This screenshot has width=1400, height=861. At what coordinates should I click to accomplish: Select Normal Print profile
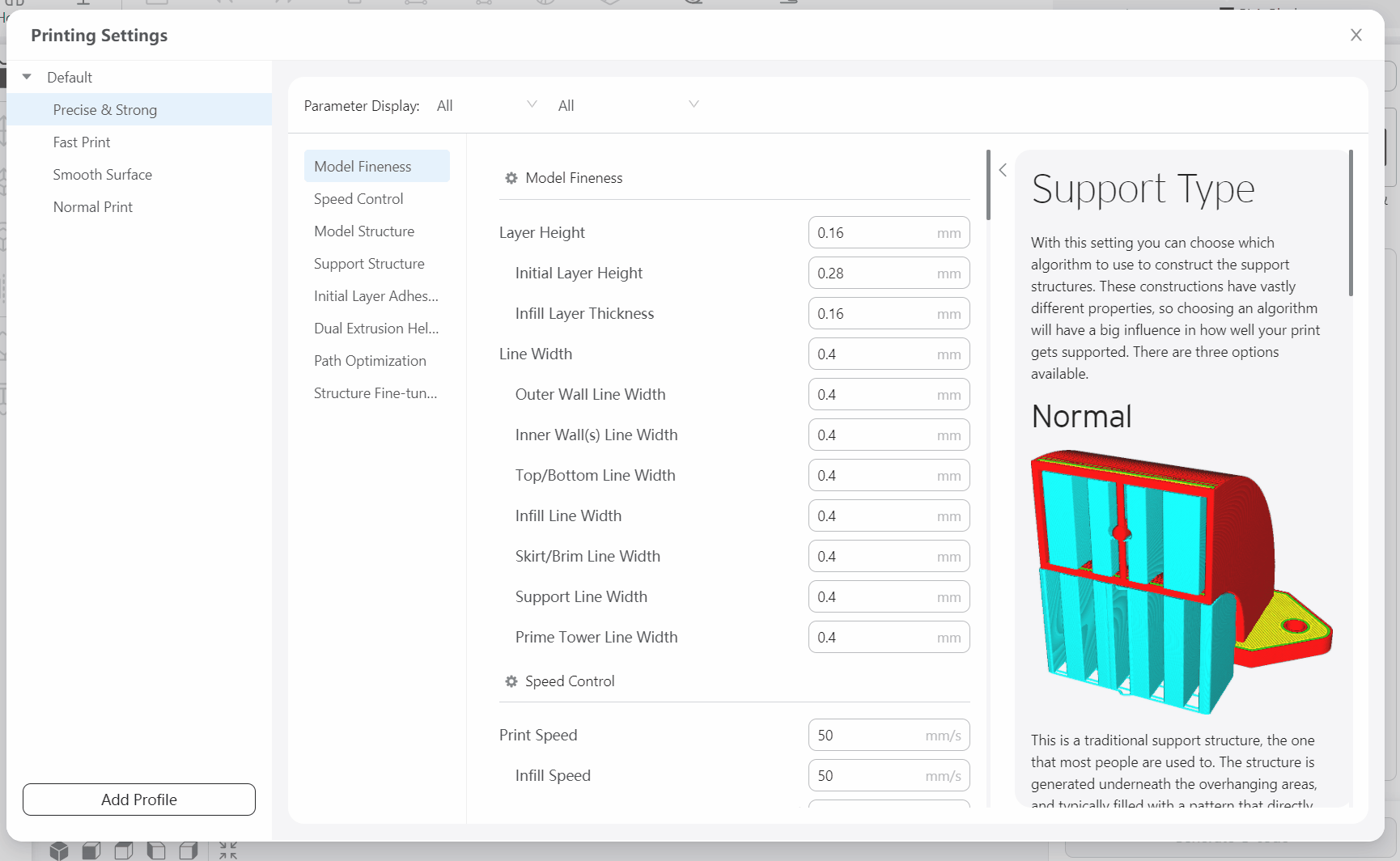pos(139,206)
